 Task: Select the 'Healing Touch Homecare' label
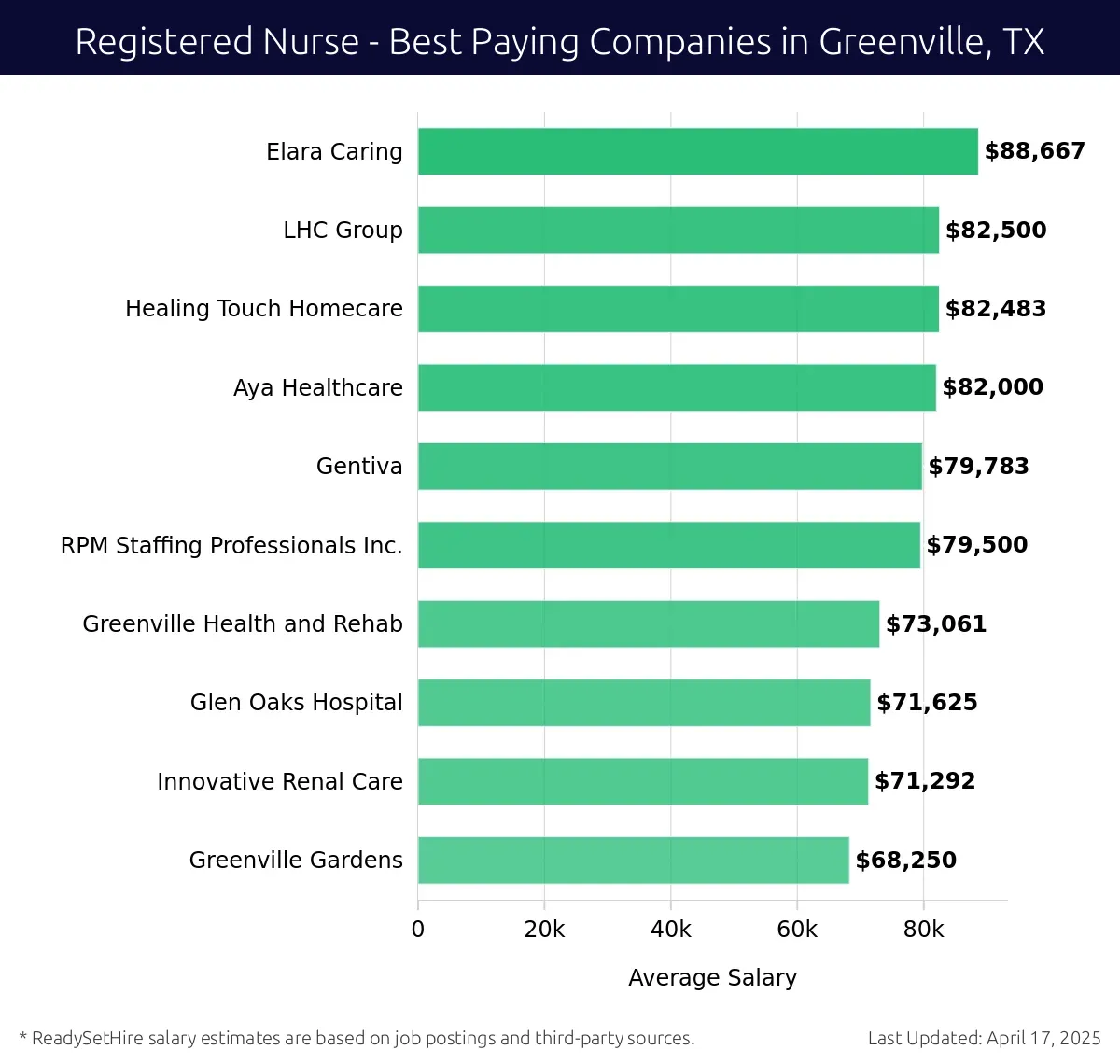264,309
